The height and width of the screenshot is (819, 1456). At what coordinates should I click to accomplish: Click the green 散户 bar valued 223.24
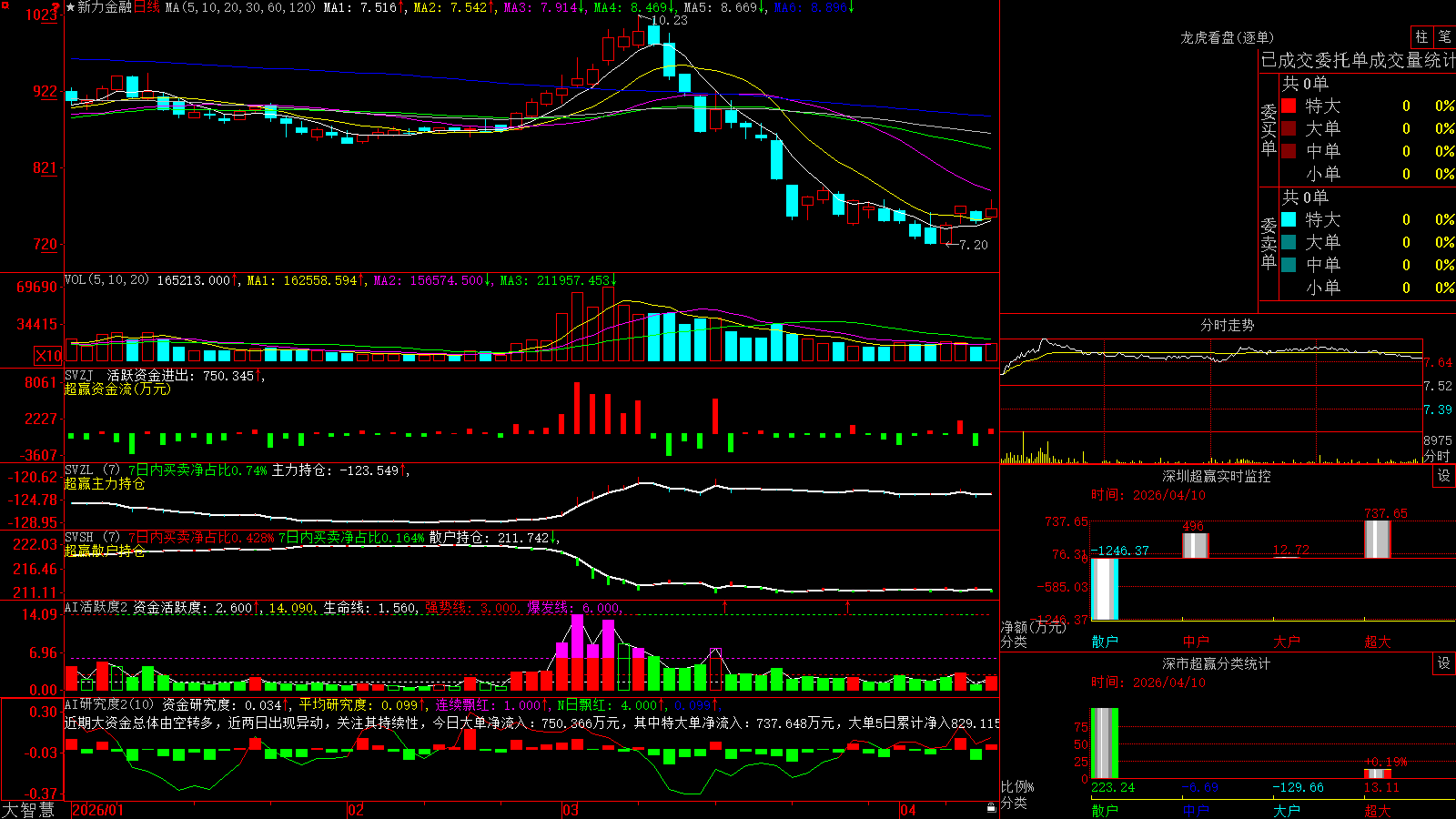coord(1105,743)
